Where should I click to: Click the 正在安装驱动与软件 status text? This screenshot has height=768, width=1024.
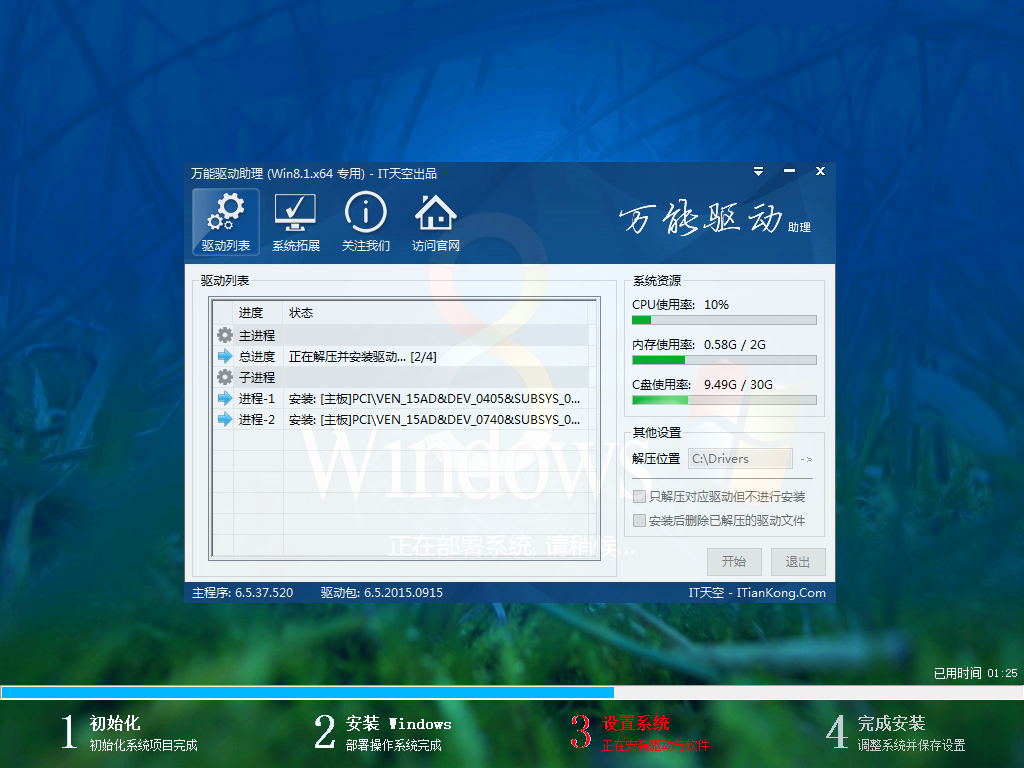point(655,745)
